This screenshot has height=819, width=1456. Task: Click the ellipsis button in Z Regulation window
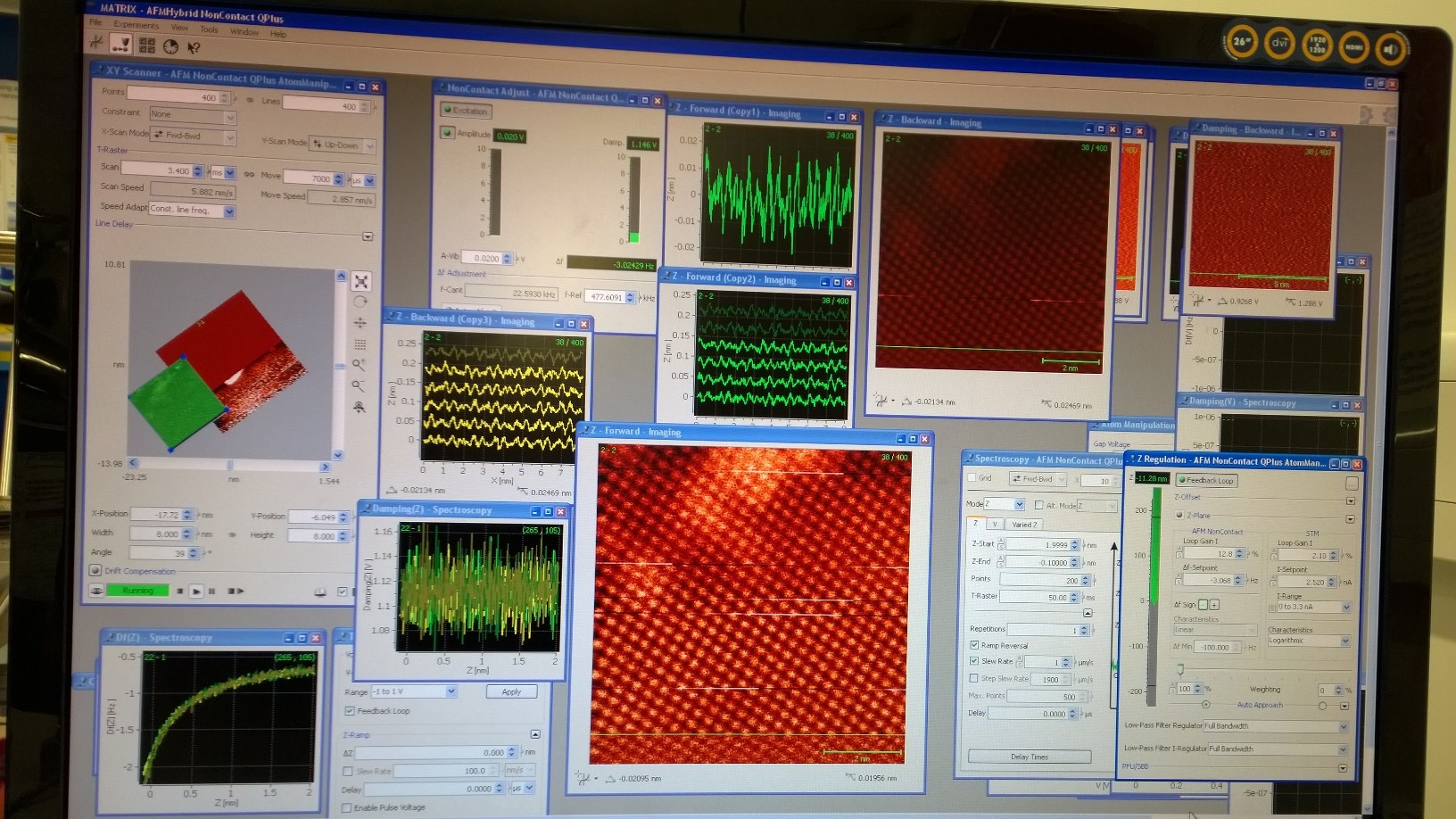[x=1352, y=483]
